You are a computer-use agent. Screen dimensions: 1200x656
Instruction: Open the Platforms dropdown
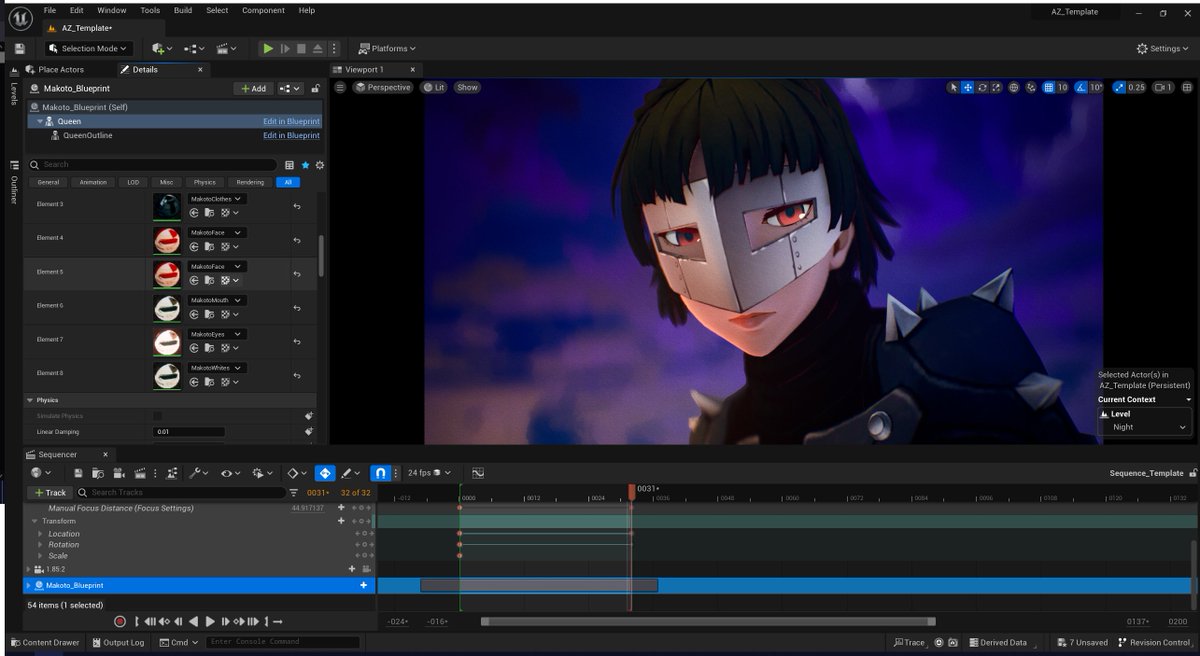point(387,48)
